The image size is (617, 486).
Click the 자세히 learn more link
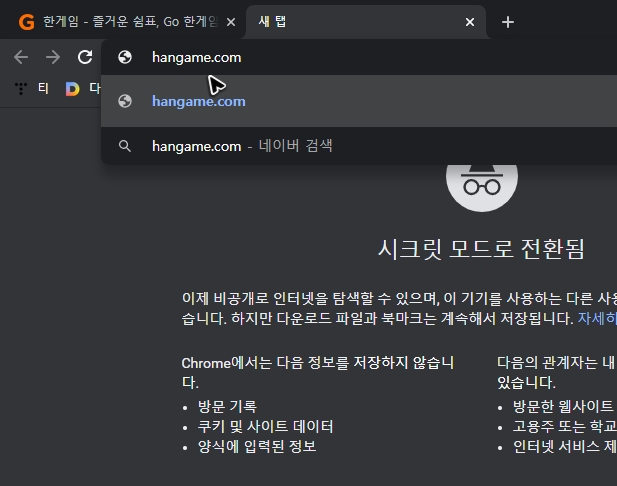pos(597,318)
